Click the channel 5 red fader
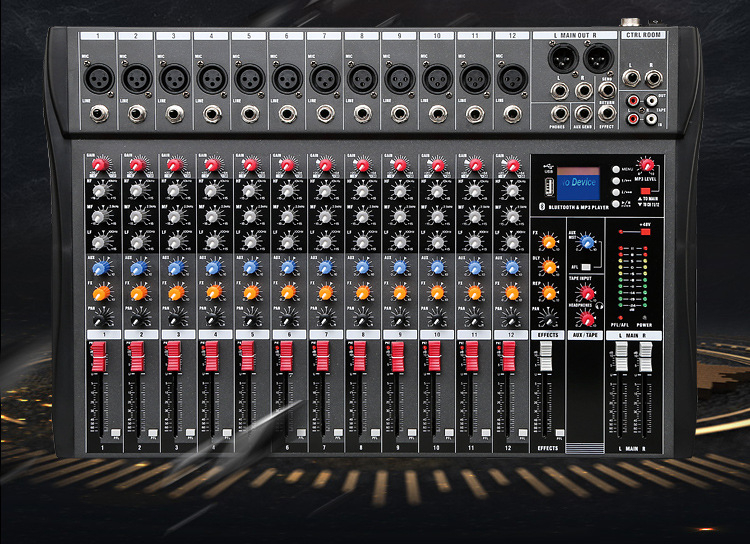The width and height of the screenshot is (750, 544). point(246,355)
